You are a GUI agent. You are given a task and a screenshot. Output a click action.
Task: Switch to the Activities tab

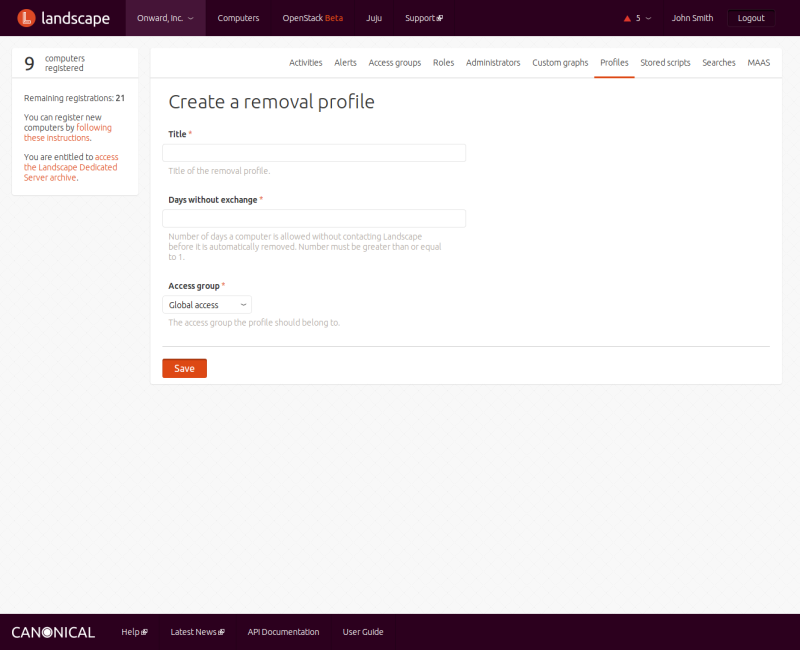(x=305, y=62)
